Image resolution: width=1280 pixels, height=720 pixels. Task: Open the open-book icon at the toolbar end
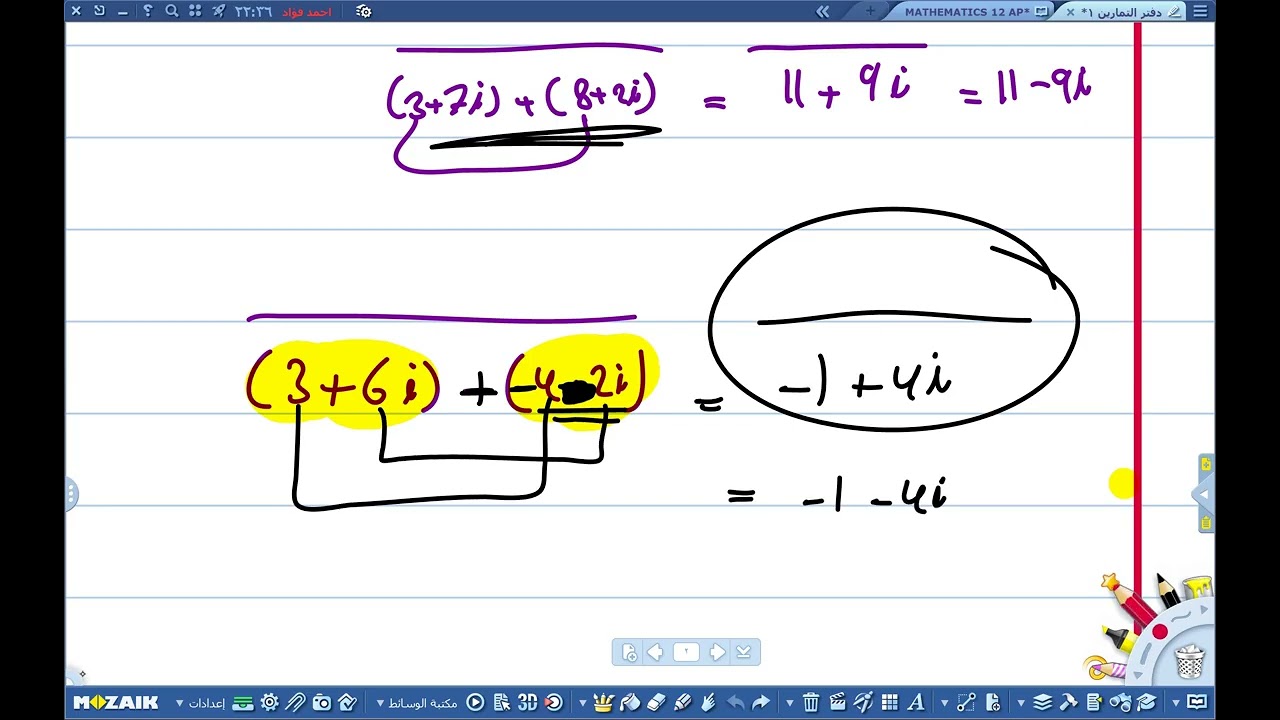pos(1196,703)
